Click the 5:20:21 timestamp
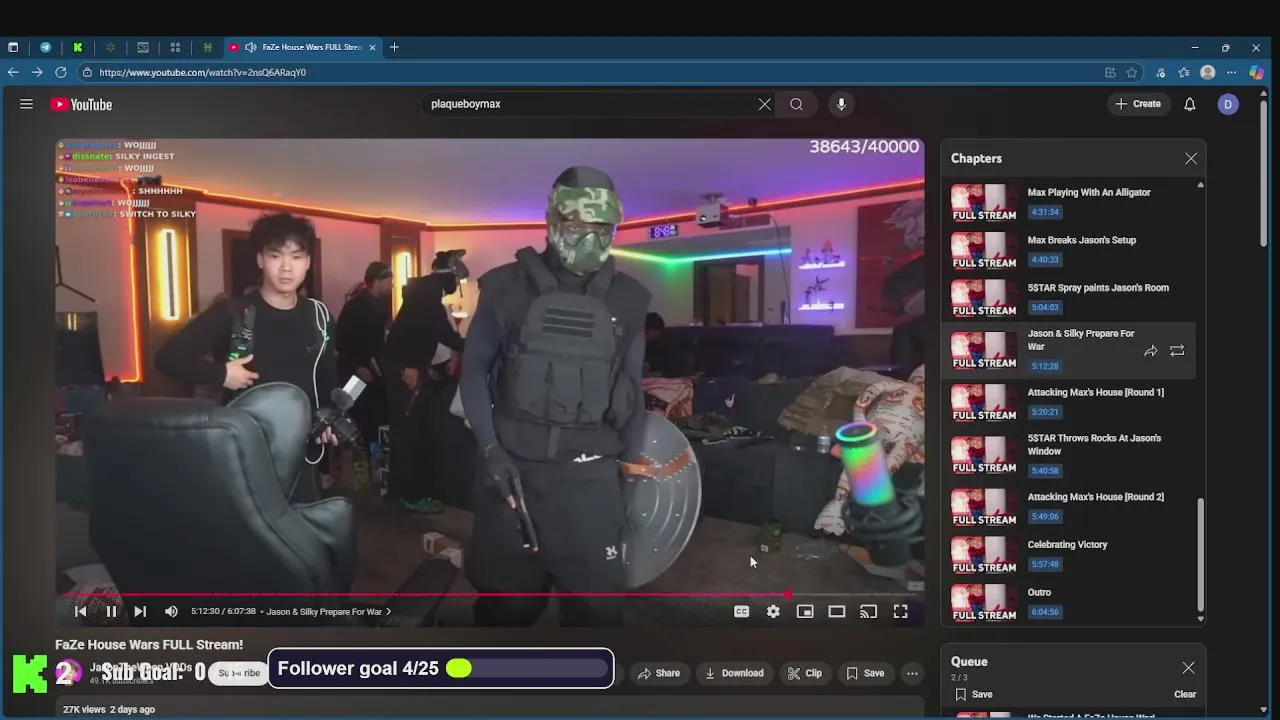The height and width of the screenshot is (720, 1280). coord(1044,412)
